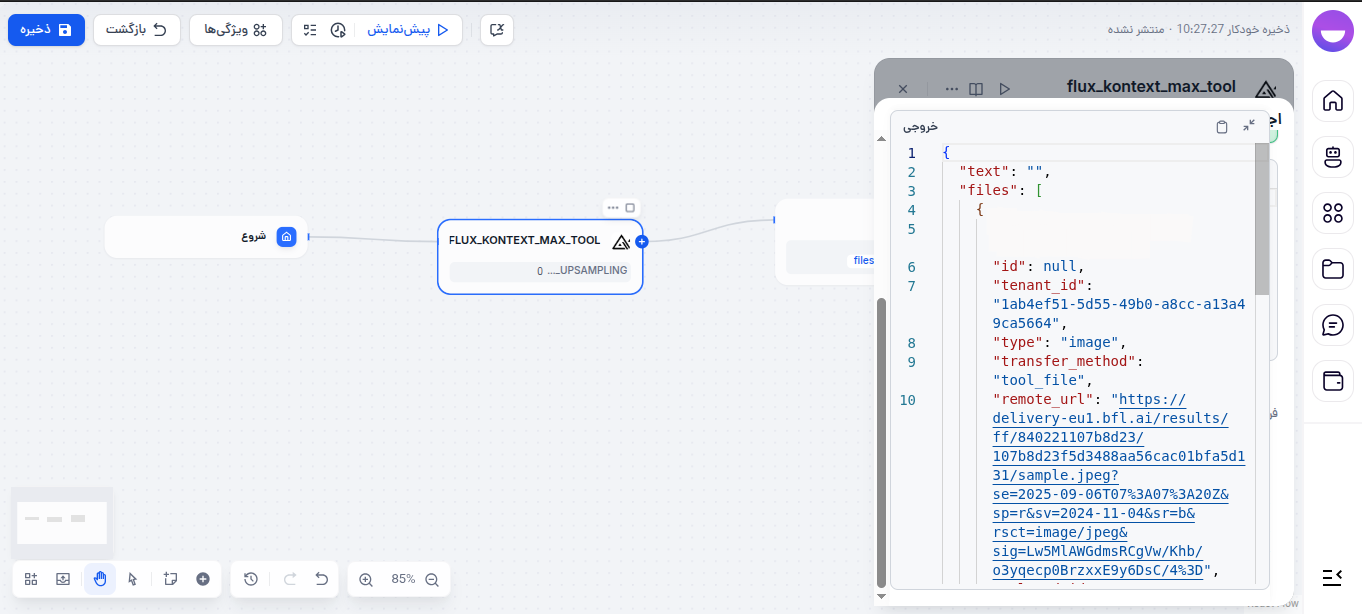Start پیش‌نمایش preview mode
The height and width of the screenshot is (614, 1362).
pyautogui.click(x=407, y=29)
